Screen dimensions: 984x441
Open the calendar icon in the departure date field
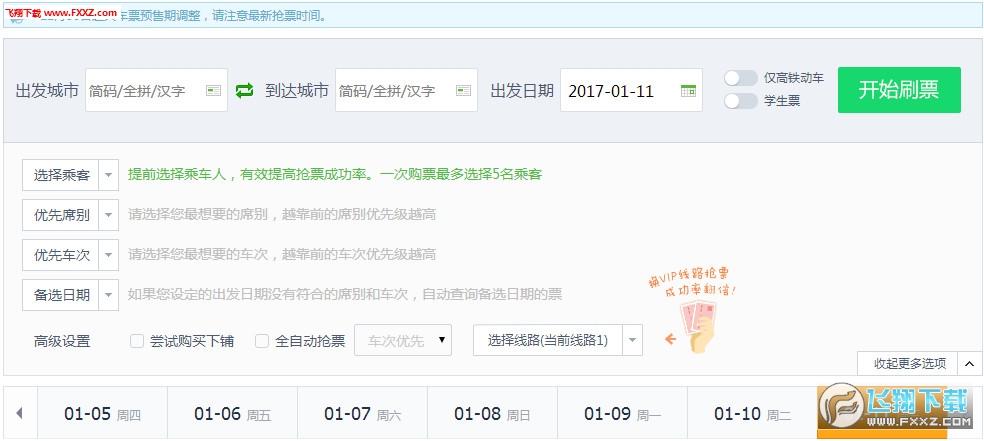[687, 91]
